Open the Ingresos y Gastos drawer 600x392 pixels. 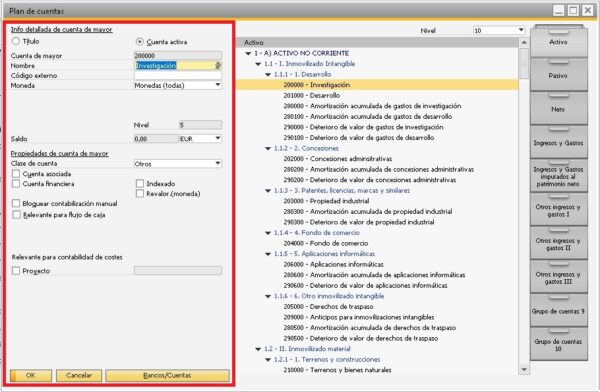pos(559,143)
